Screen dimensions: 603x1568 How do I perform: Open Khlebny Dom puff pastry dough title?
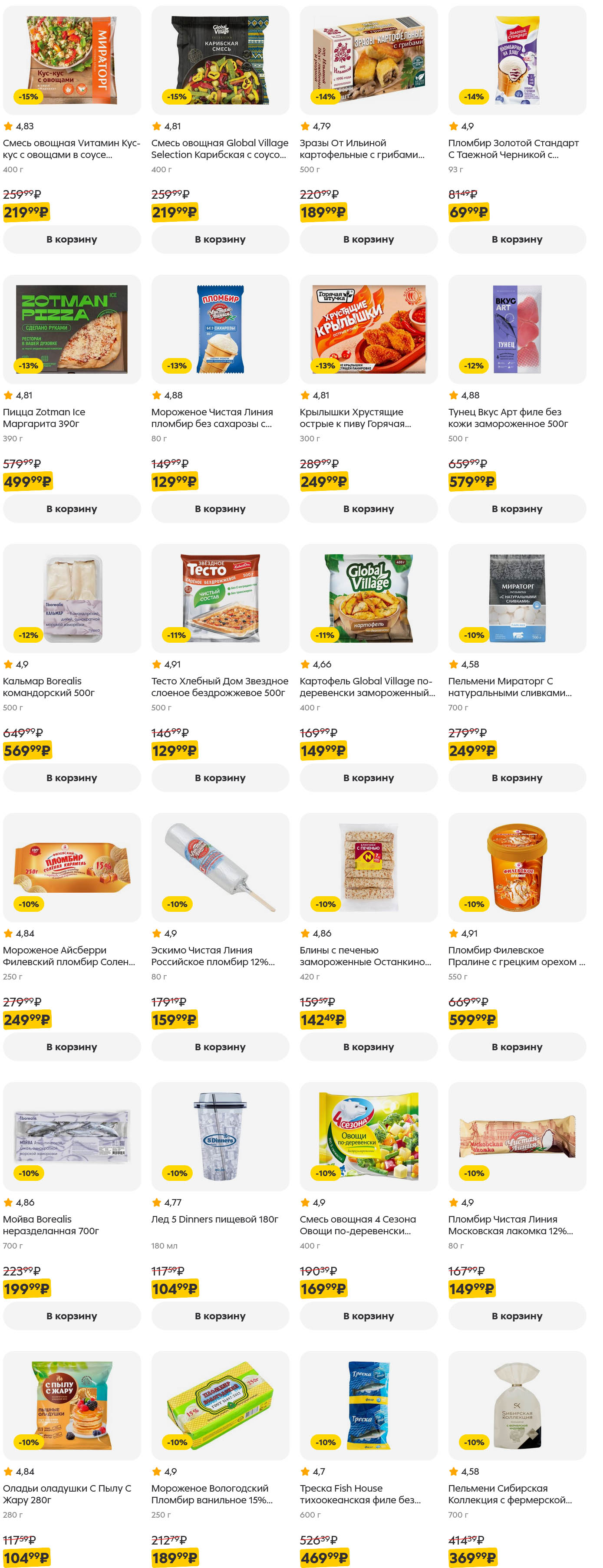[219, 687]
